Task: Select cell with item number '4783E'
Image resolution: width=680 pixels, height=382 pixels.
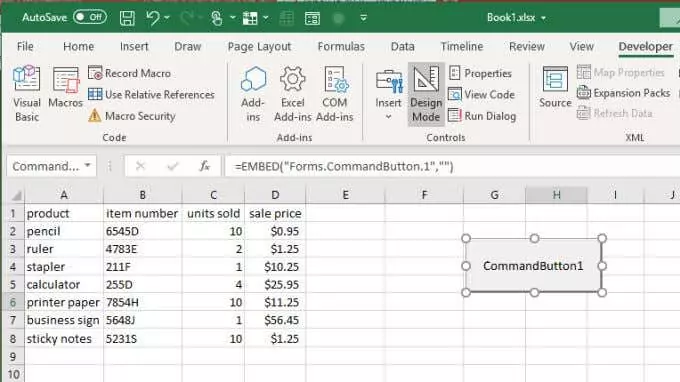Action: (143, 249)
